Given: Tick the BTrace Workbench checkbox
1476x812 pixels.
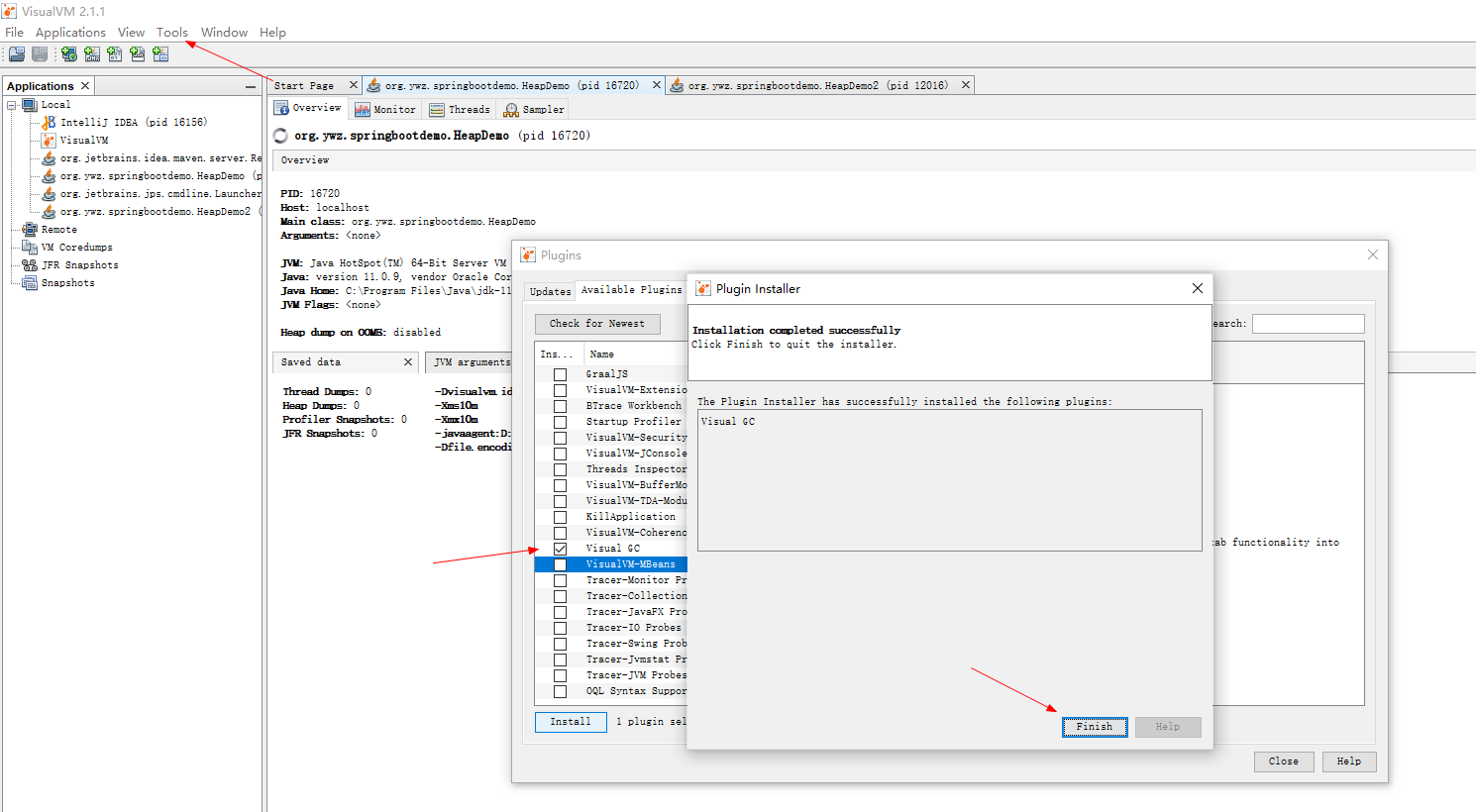Looking at the screenshot, I should 560,406.
